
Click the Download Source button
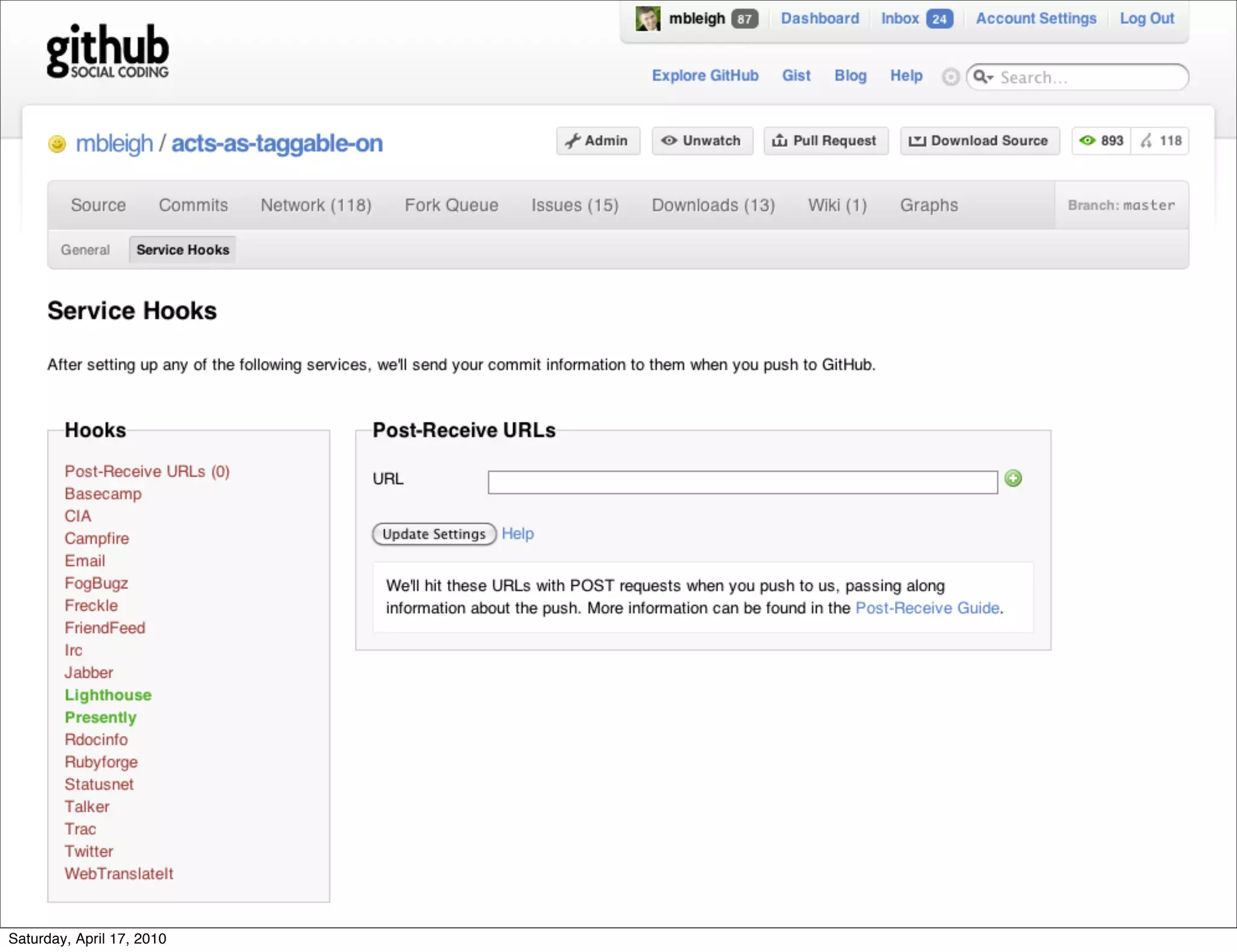[x=979, y=141]
